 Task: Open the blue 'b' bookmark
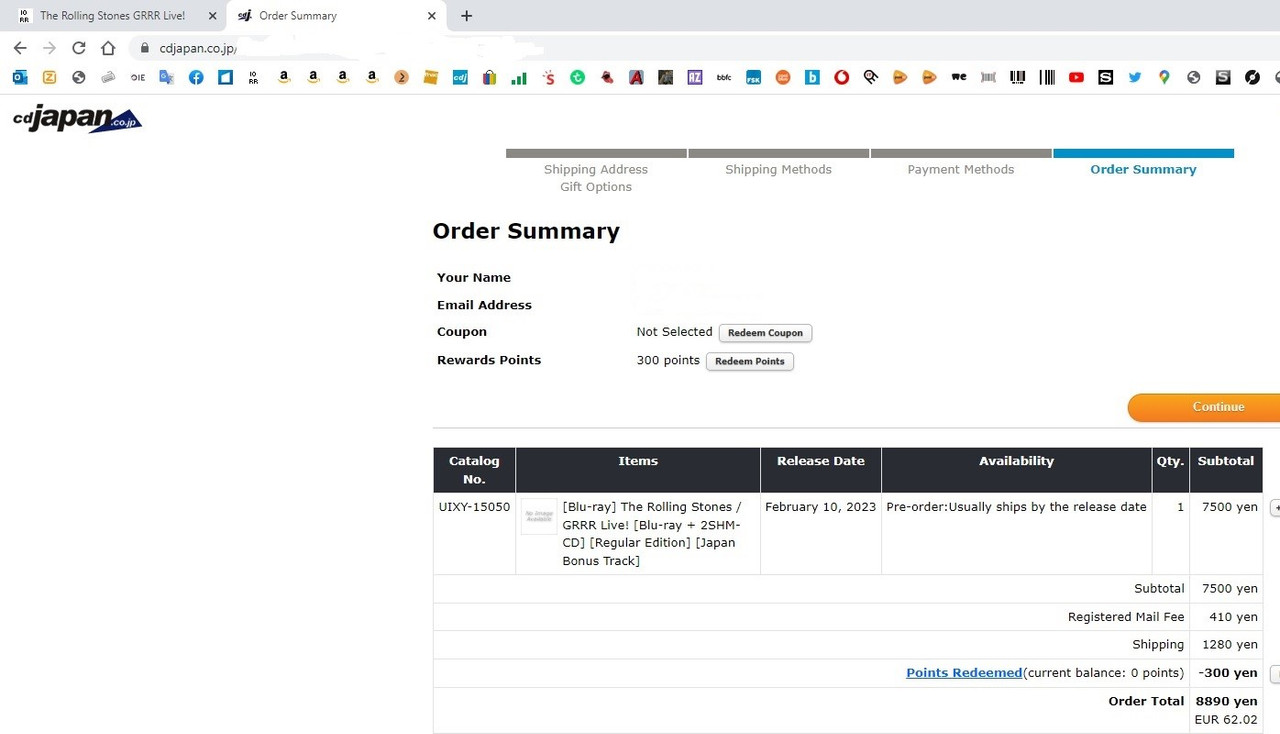(812, 77)
